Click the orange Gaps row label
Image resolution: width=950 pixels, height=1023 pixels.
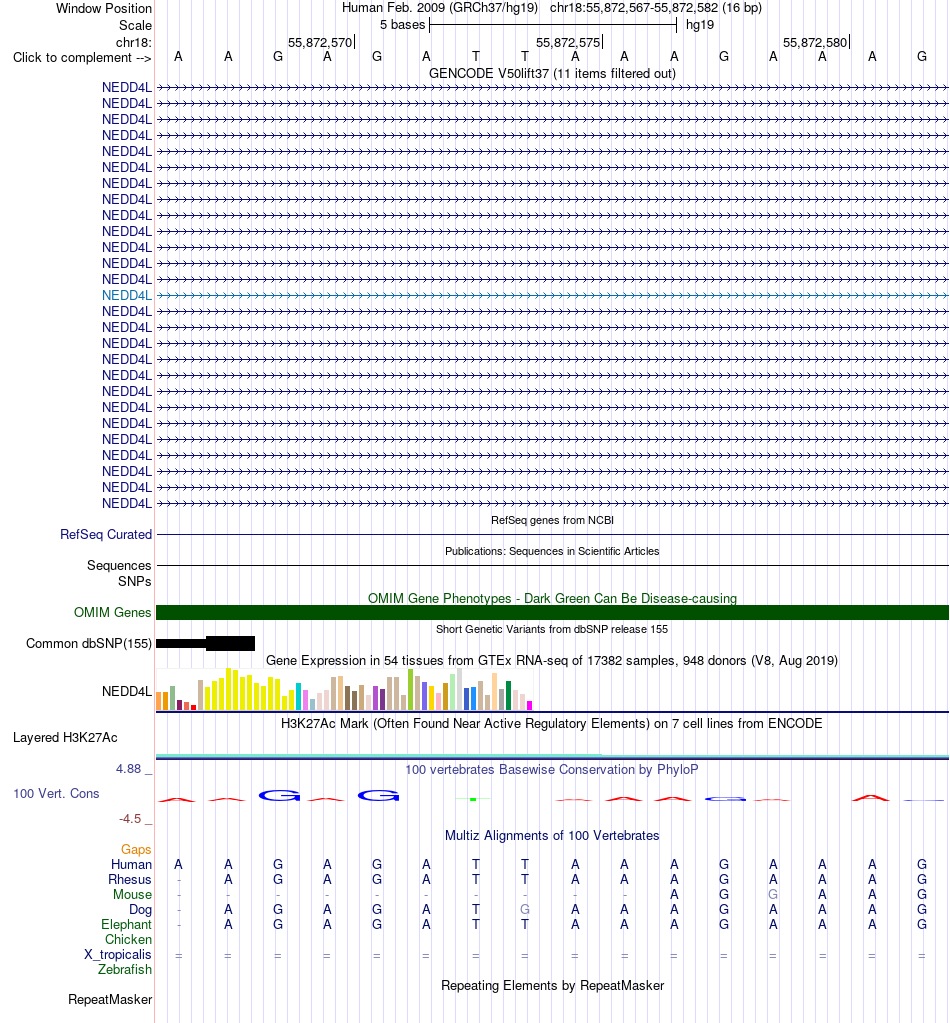coord(136,849)
